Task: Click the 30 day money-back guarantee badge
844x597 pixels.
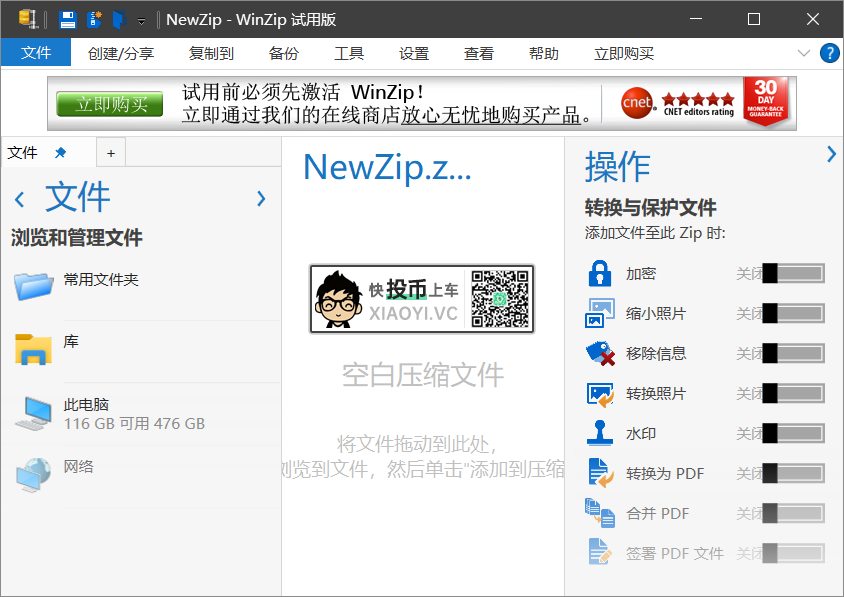Action: pyautogui.click(x=765, y=101)
